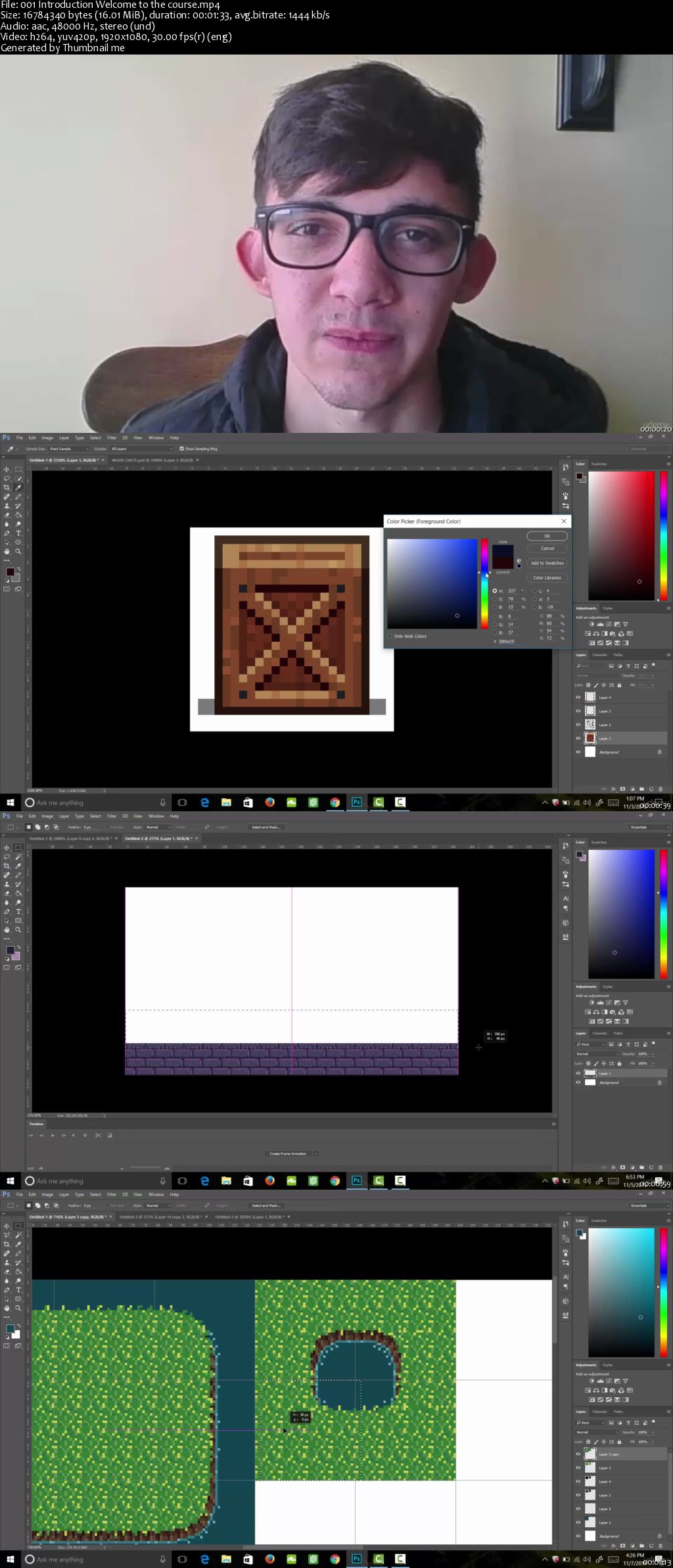The height and width of the screenshot is (1568, 673).
Task: Select Move tool in wood crate Photoshop window
Action: pyautogui.click(x=7, y=469)
